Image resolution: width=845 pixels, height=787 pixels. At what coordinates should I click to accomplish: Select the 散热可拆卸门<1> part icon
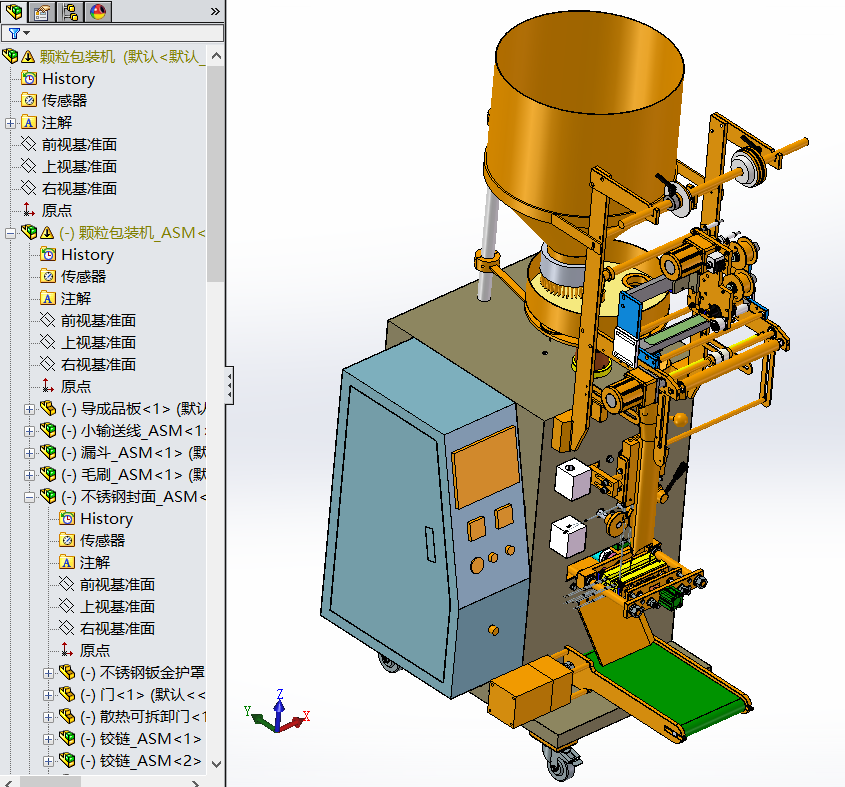point(67,716)
